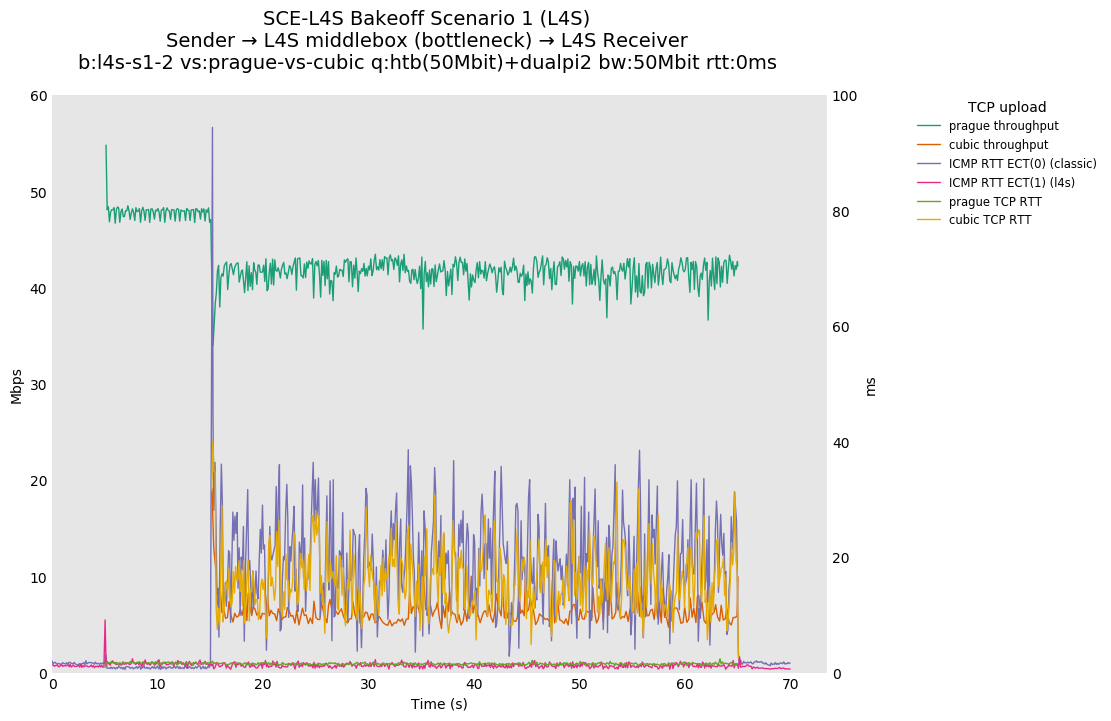Click the 'TCP upload' legend title

[1006, 107]
